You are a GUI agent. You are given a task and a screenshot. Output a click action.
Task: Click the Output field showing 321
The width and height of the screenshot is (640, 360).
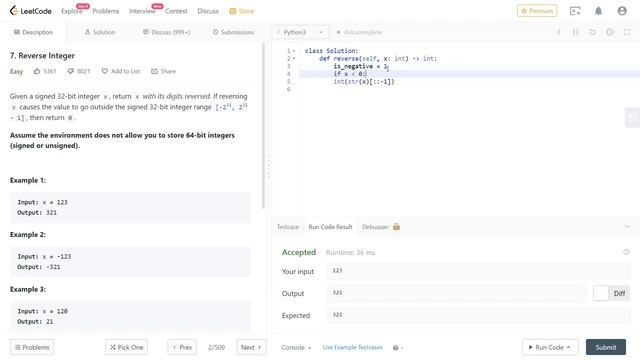click(x=457, y=293)
